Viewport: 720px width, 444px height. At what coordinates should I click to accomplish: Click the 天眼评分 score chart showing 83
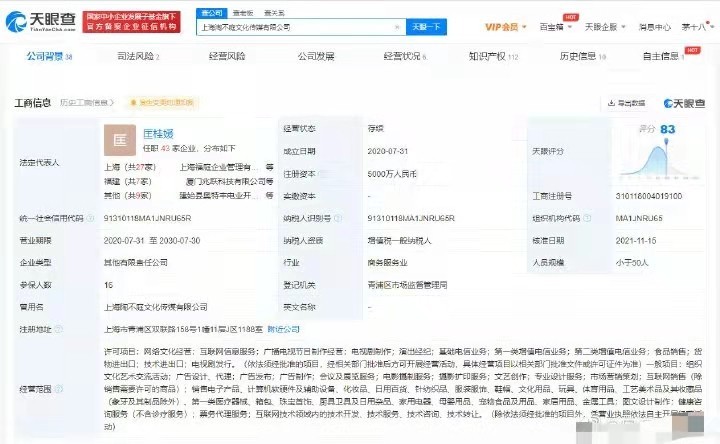[659, 152]
